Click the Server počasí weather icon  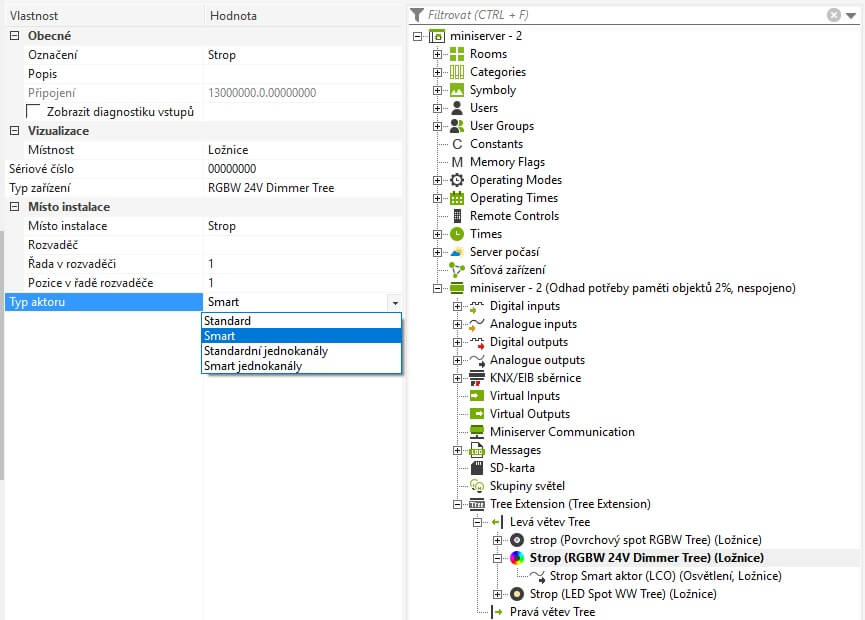tap(457, 252)
